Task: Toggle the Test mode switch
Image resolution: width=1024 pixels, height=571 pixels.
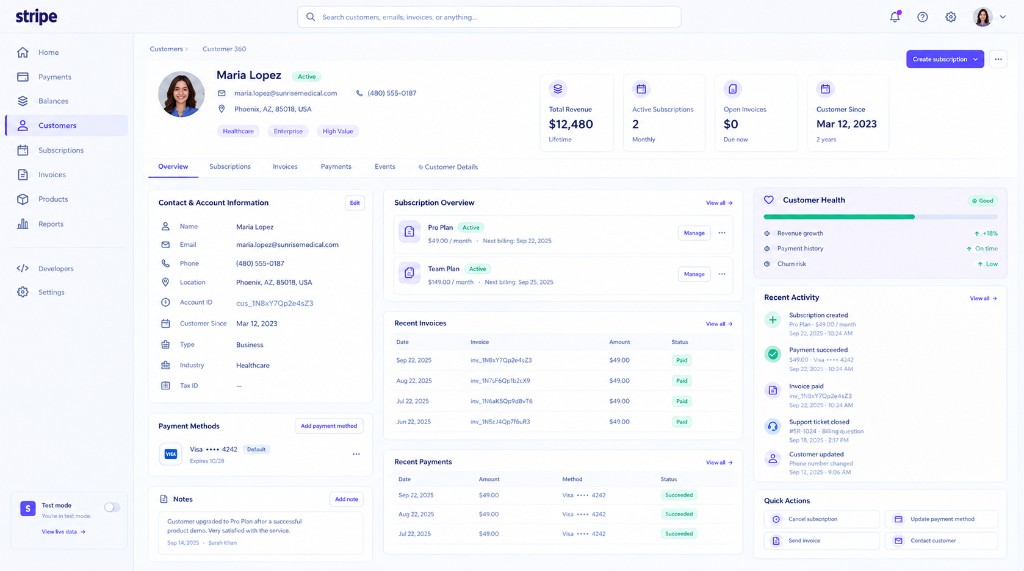Action: [112, 507]
